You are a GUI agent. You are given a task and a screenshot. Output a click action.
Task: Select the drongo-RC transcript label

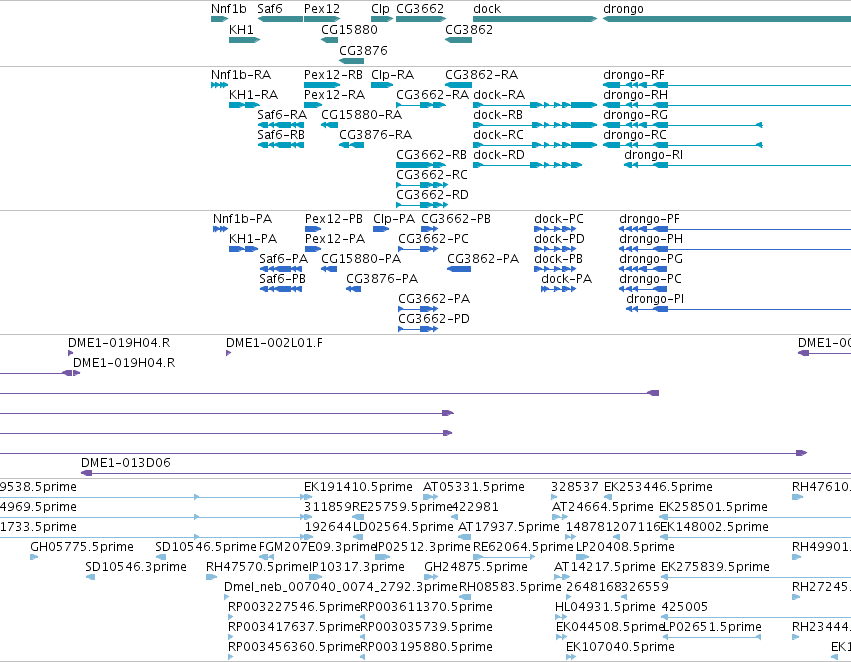click(x=635, y=135)
